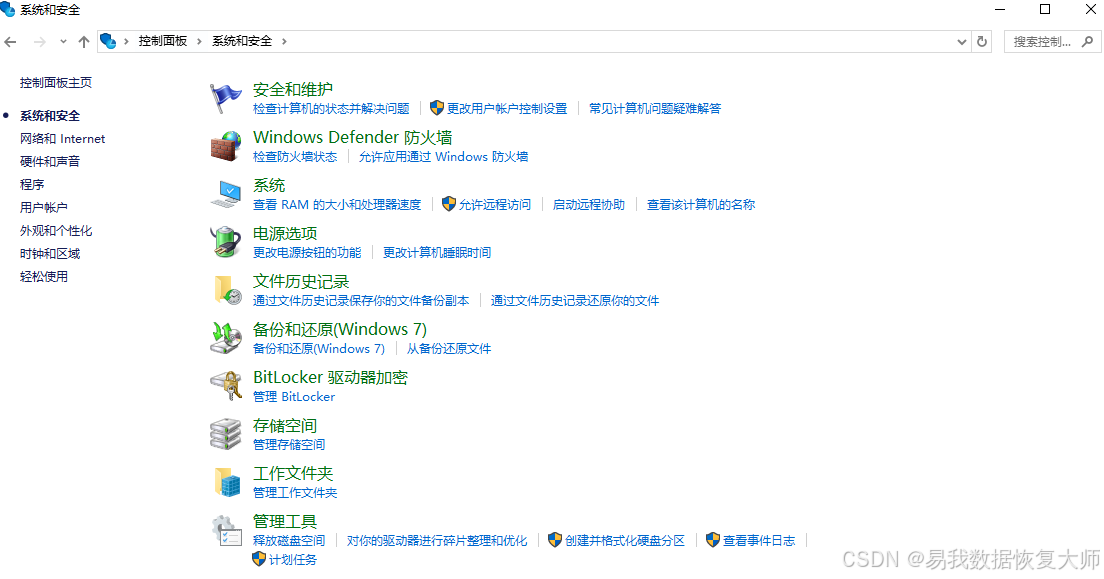Click the BitLocker key and drive icon
The image size is (1104, 579).
point(225,385)
